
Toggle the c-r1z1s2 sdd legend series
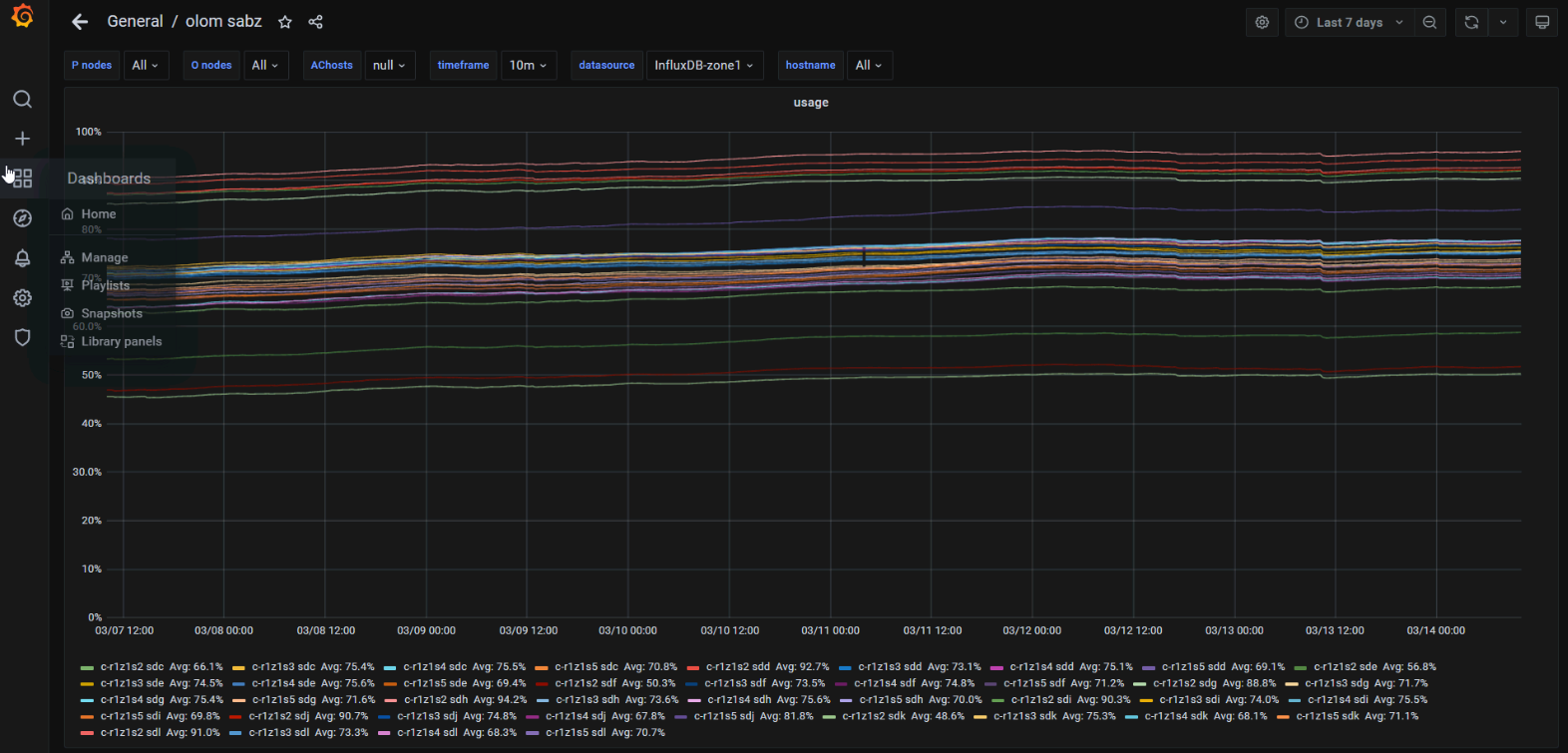coord(737,667)
